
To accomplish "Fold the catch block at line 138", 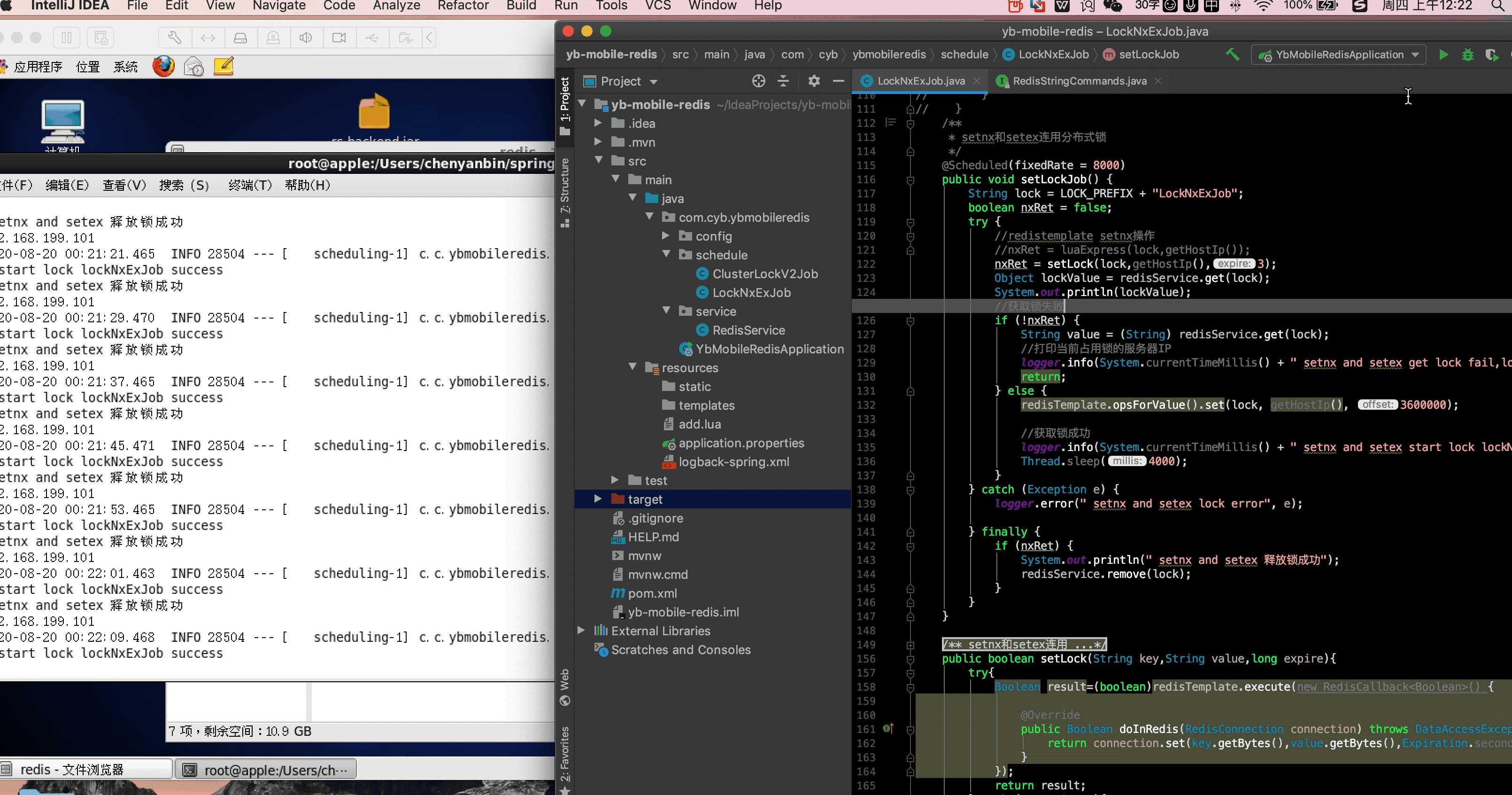I will [x=910, y=490].
